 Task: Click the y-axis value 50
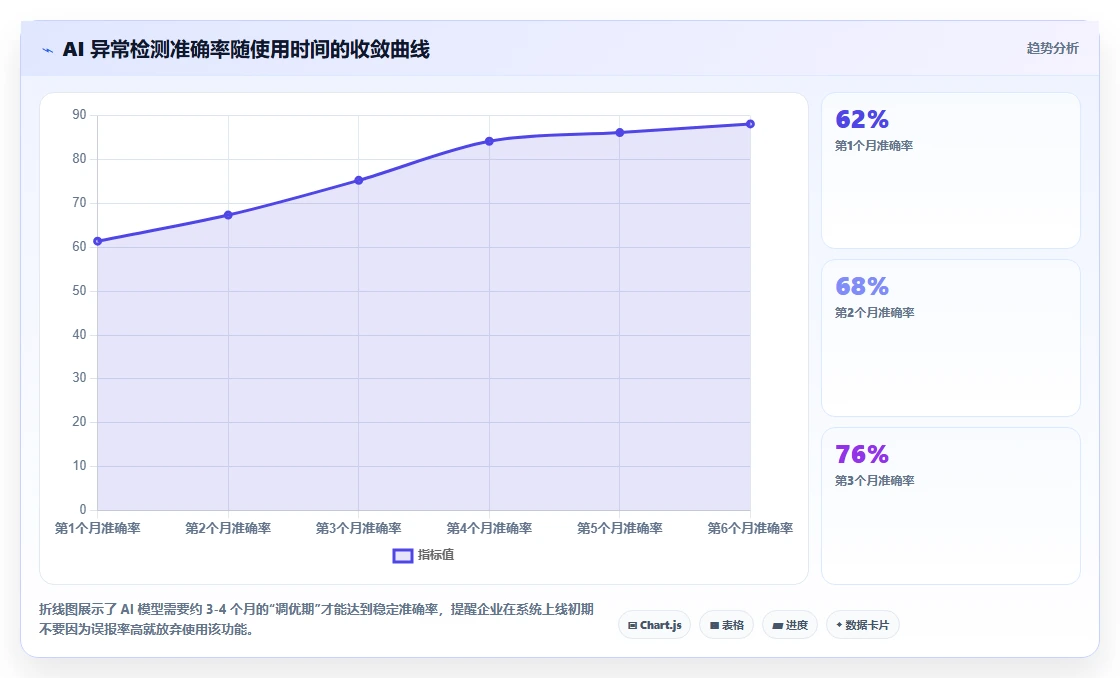(x=79, y=291)
